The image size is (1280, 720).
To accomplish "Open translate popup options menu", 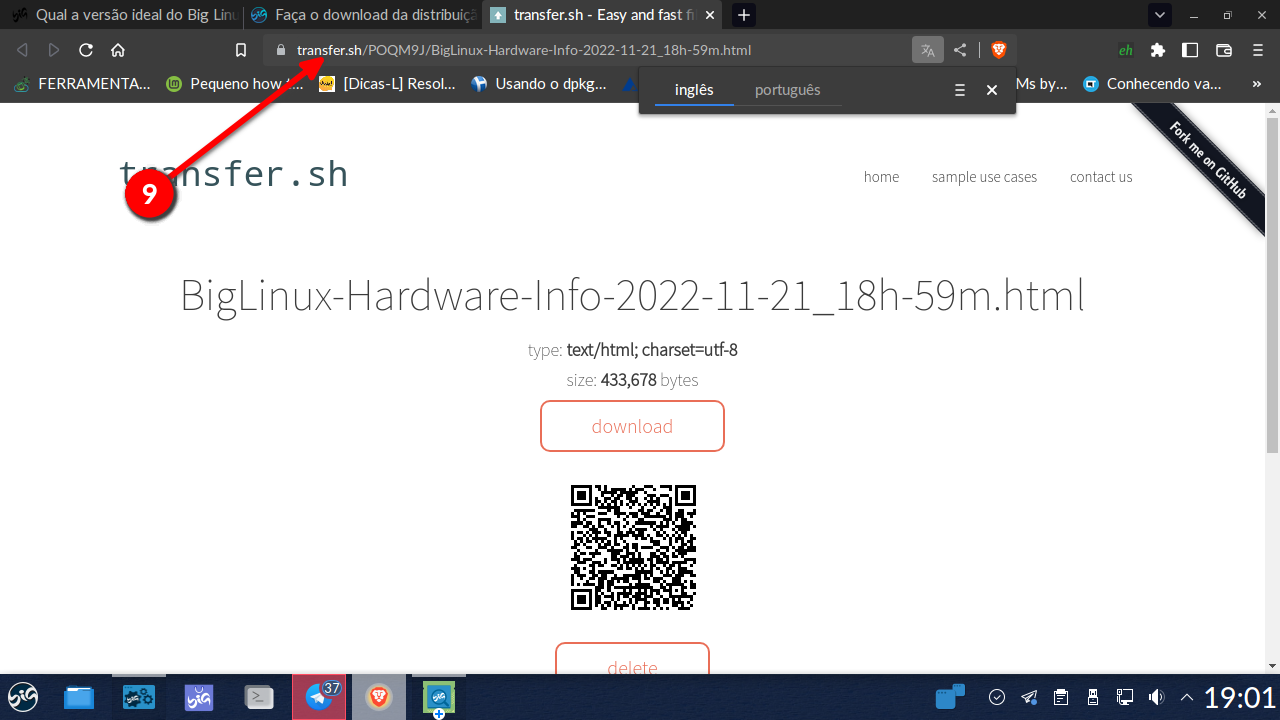I will tap(960, 90).
